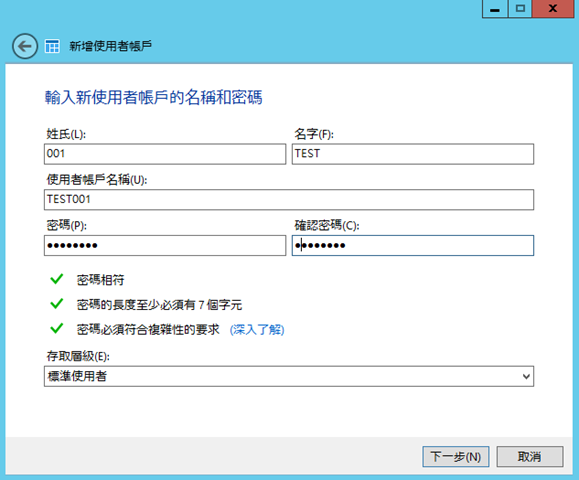
Task: Maximize the 新增使用者帳戶 window
Action: 520,8
